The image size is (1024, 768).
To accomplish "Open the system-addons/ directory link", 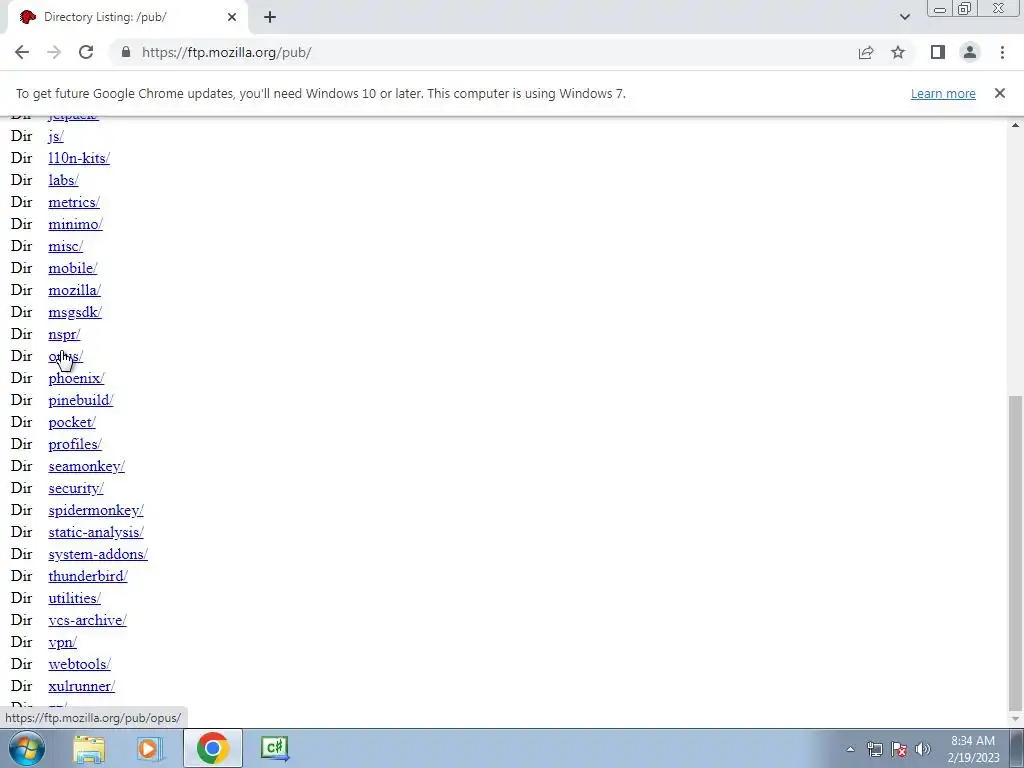I will (x=98, y=554).
